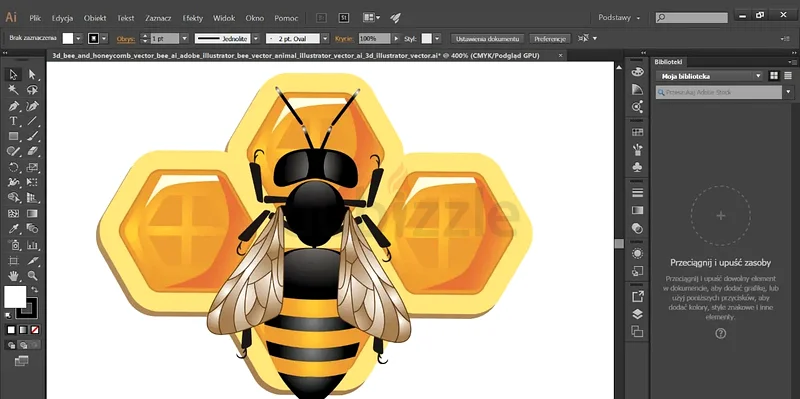This screenshot has width=800, height=399.
Task: Select the Lasso tool
Action: 32,90
